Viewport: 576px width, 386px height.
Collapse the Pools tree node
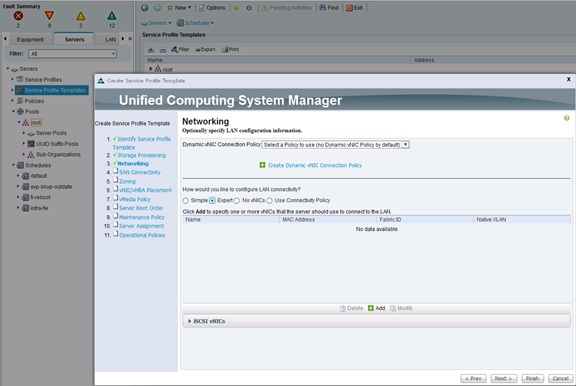[x=14, y=111]
